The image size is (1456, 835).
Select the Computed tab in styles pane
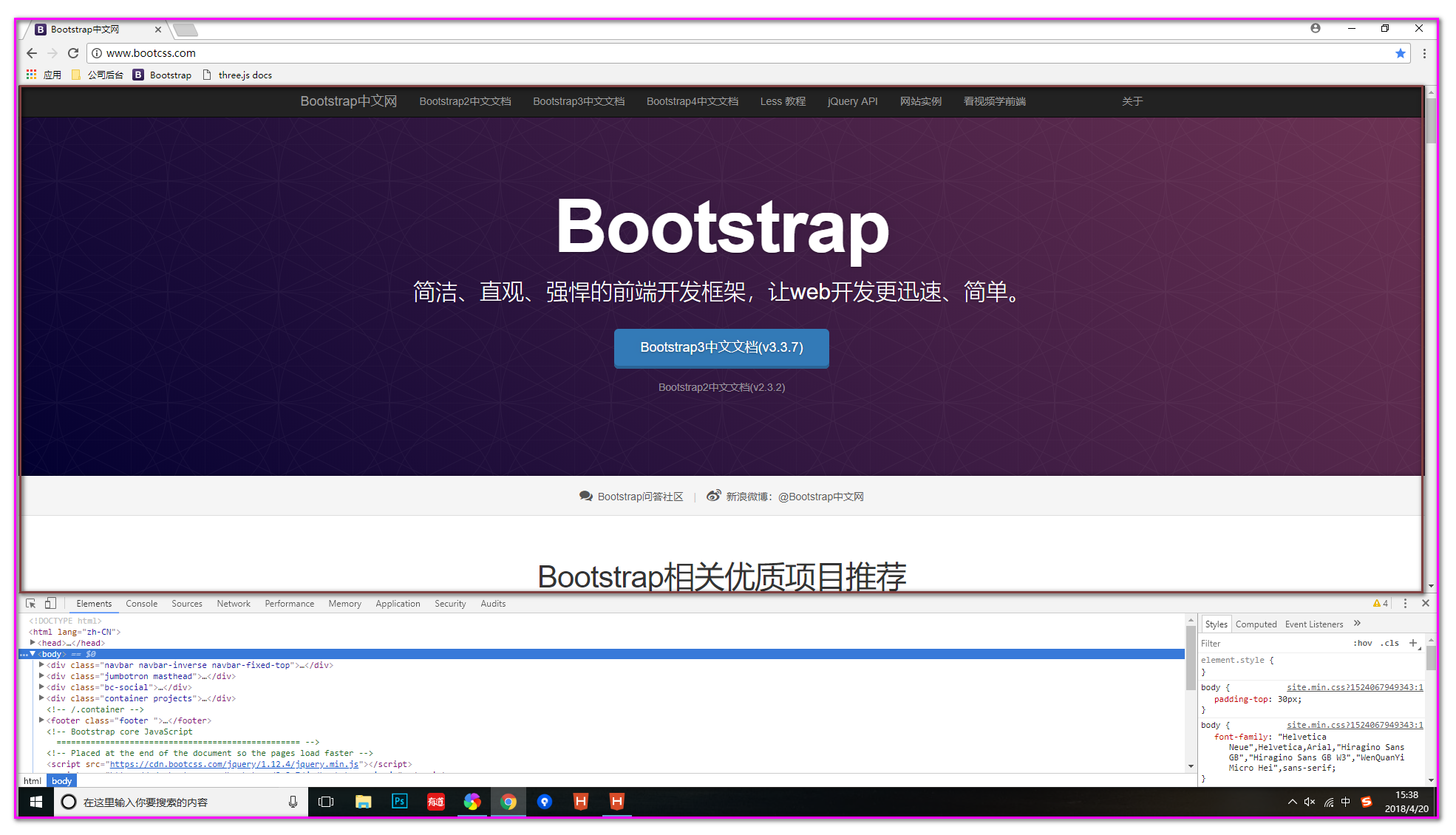(1256, 624)
